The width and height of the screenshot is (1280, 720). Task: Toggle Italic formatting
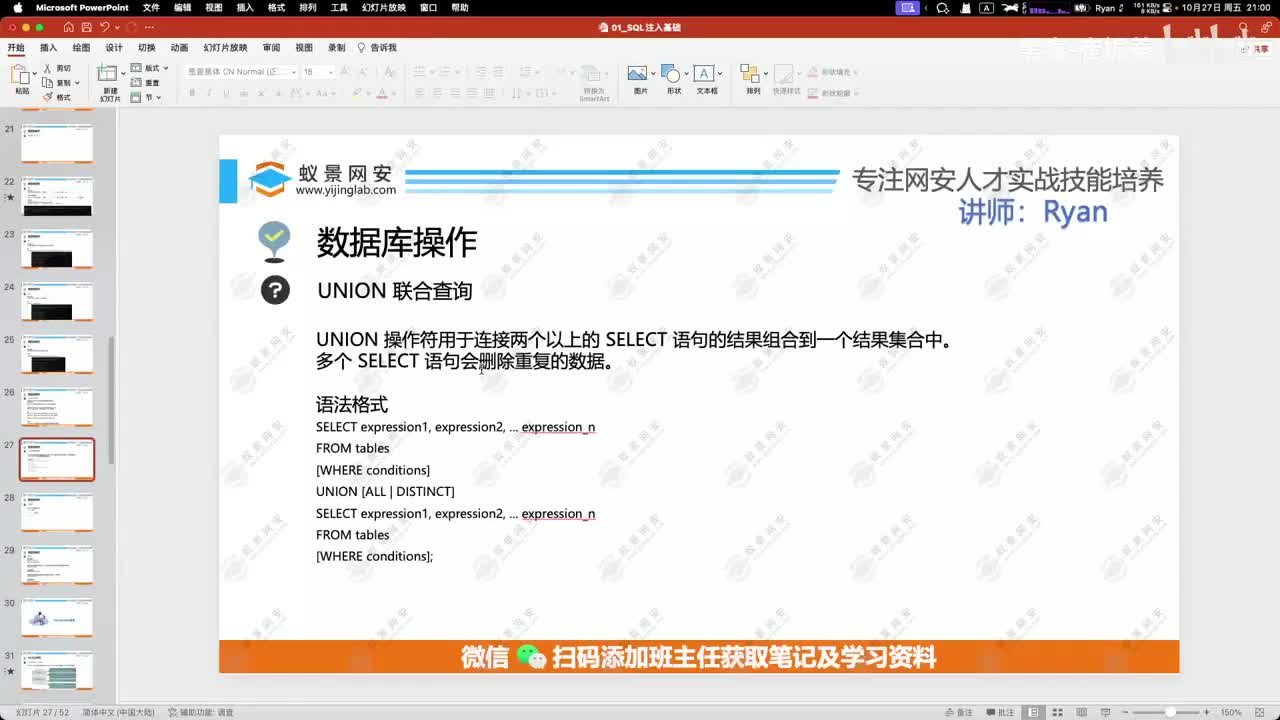[x=209, y=93]
